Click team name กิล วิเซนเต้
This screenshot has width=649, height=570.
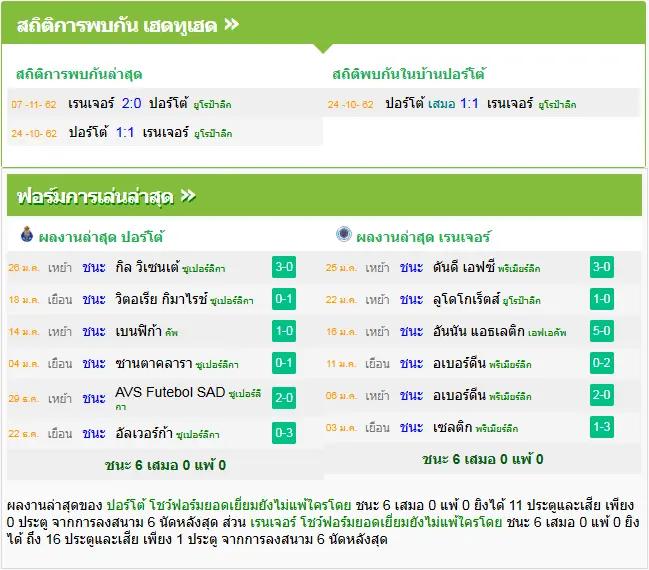click(147, 267)
